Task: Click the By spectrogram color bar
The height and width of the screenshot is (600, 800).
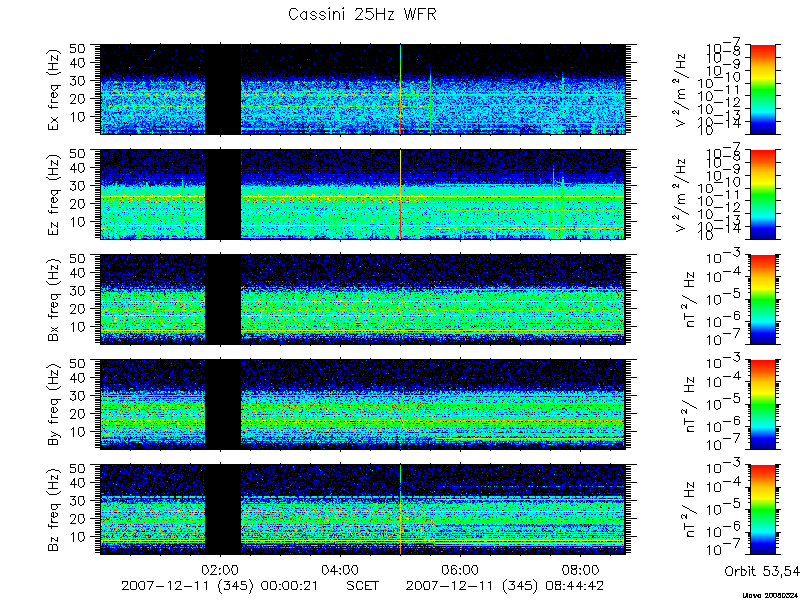Action: [x=763, y=404]
